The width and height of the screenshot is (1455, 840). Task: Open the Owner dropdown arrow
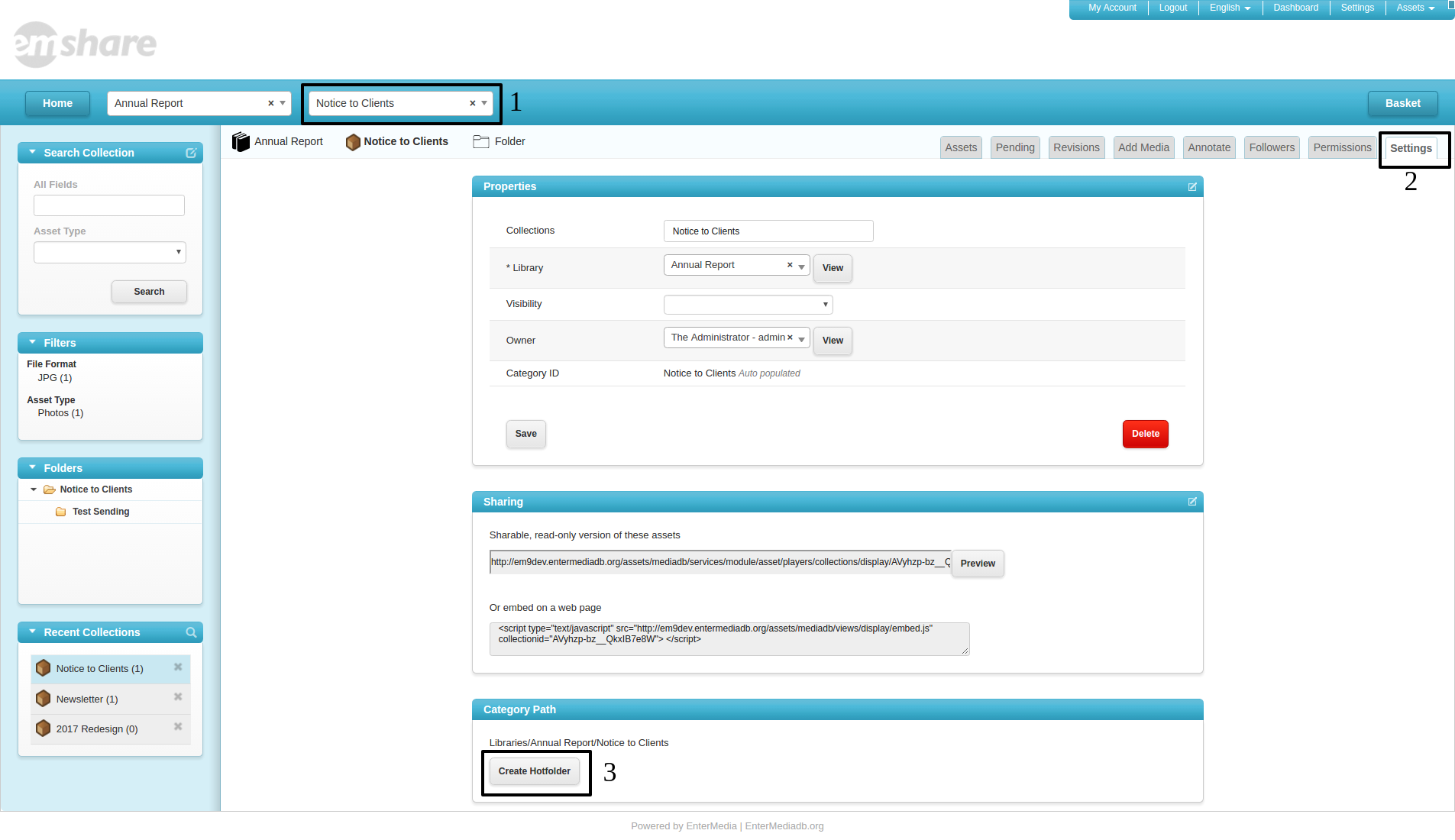click(x=802, y=338)
